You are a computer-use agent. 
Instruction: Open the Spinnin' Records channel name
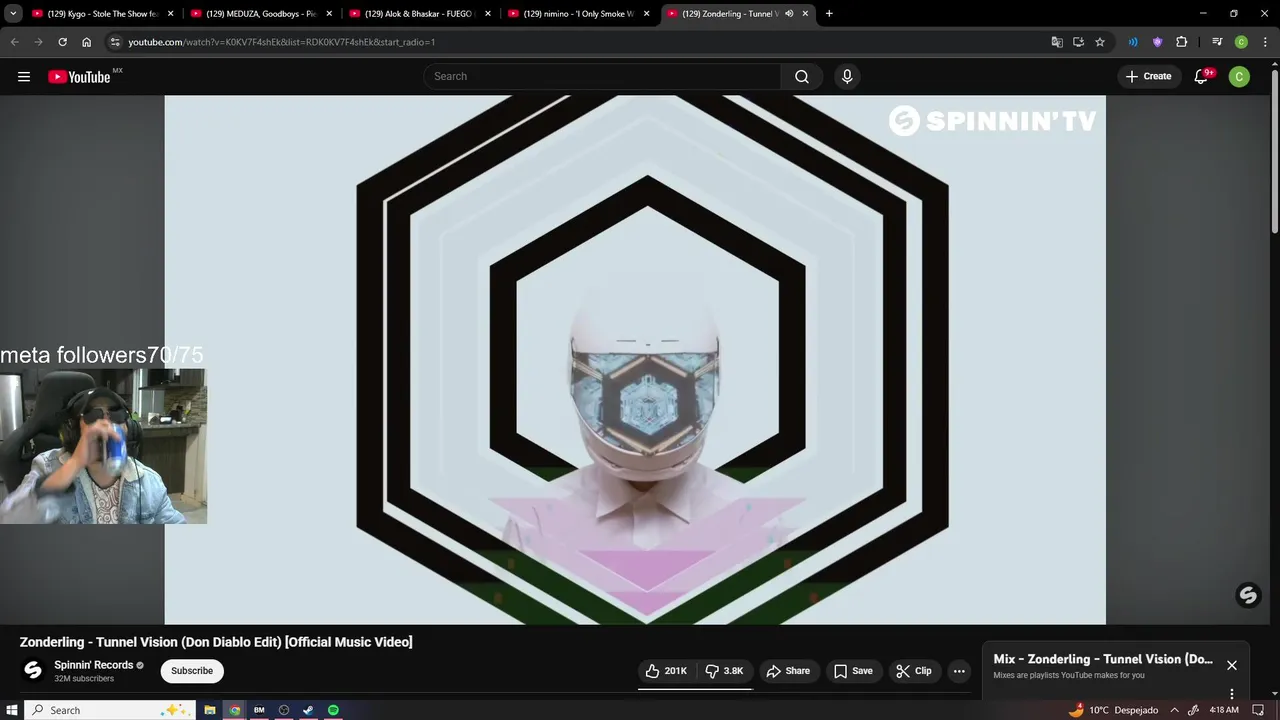click(94, 665)
